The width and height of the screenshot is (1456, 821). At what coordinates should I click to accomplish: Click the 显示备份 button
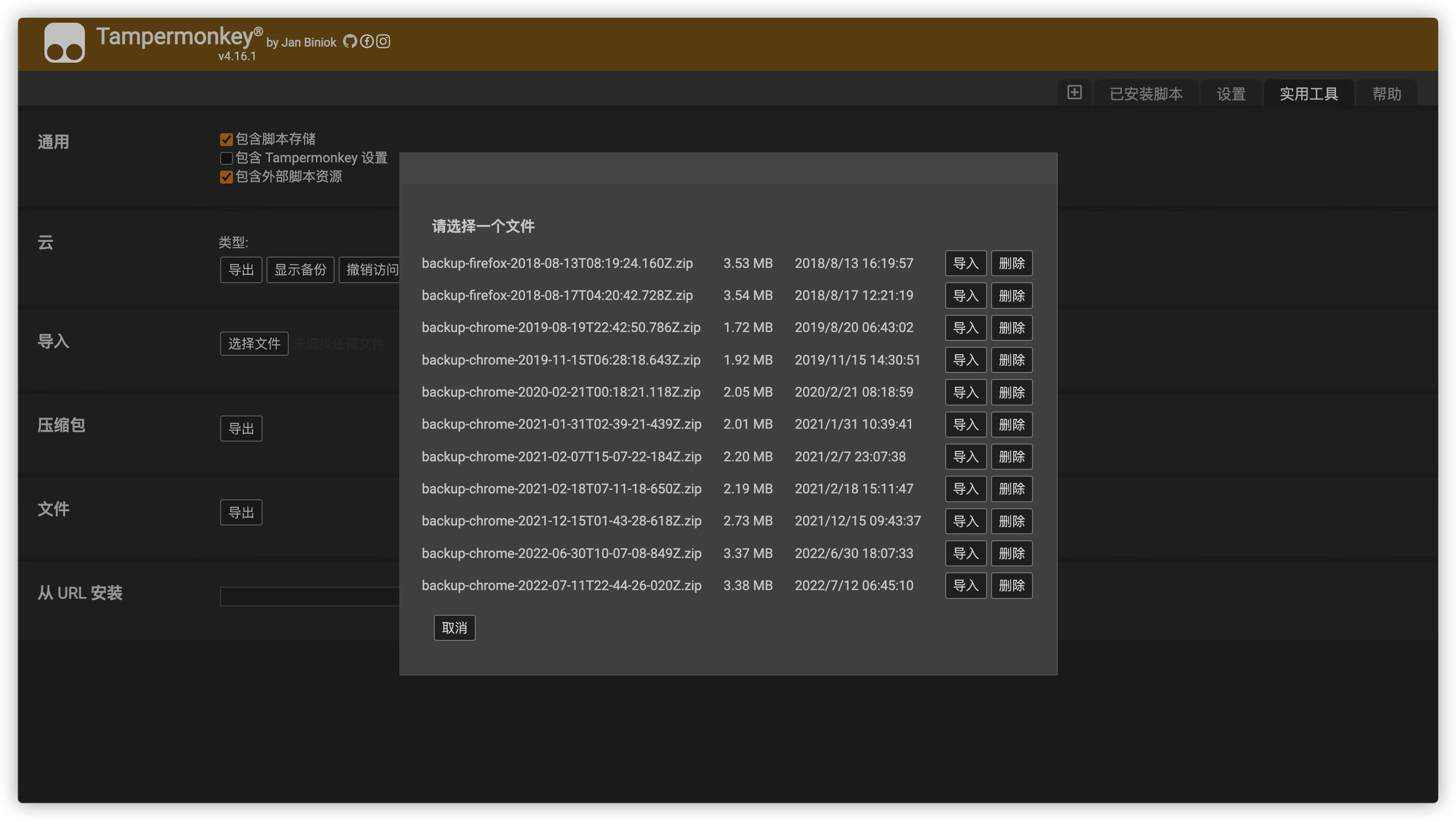(x=300, y=270)
